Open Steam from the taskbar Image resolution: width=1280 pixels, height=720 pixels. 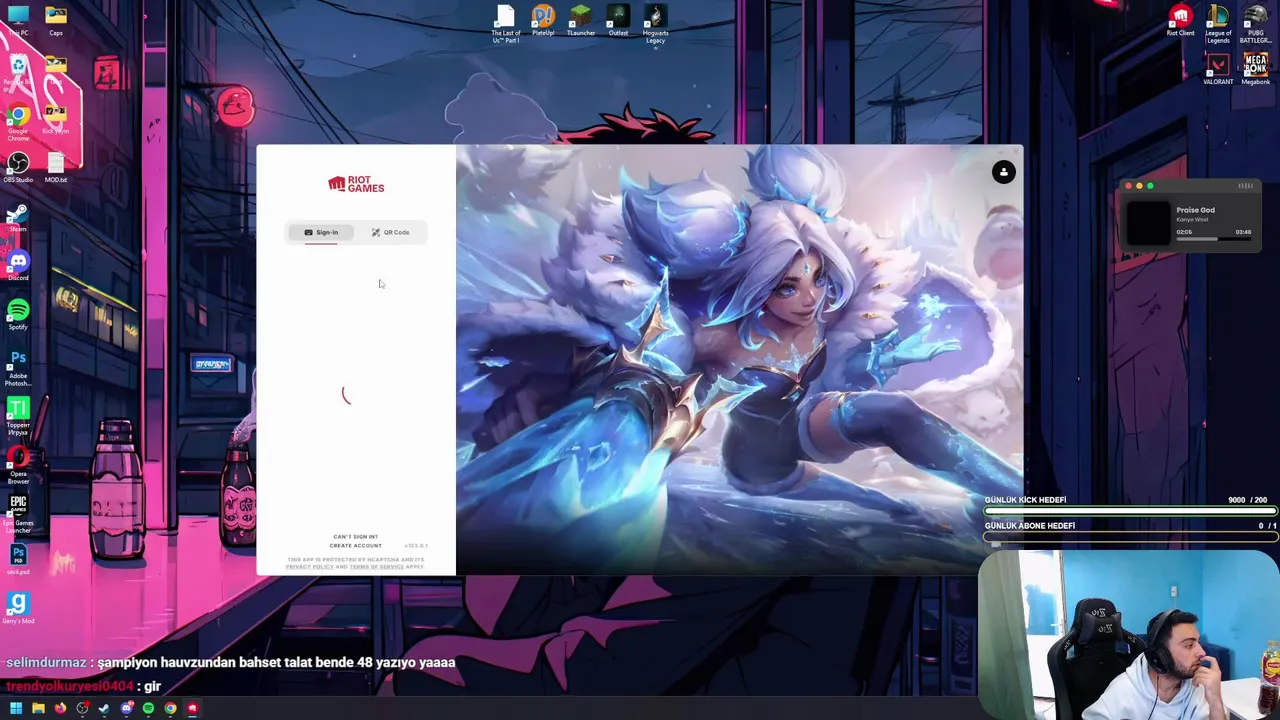point(104,708)
